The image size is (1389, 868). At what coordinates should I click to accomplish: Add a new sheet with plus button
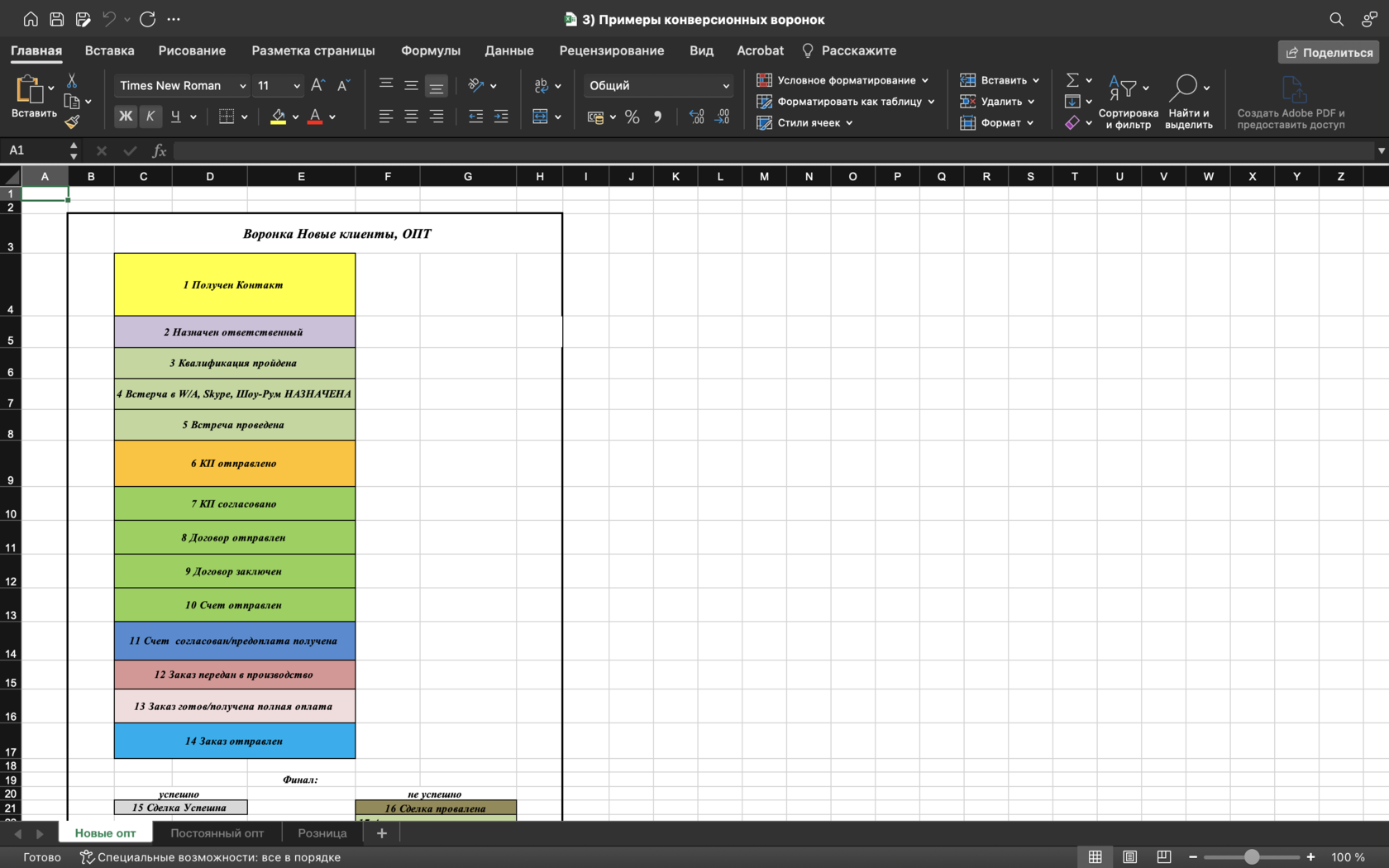382,833
